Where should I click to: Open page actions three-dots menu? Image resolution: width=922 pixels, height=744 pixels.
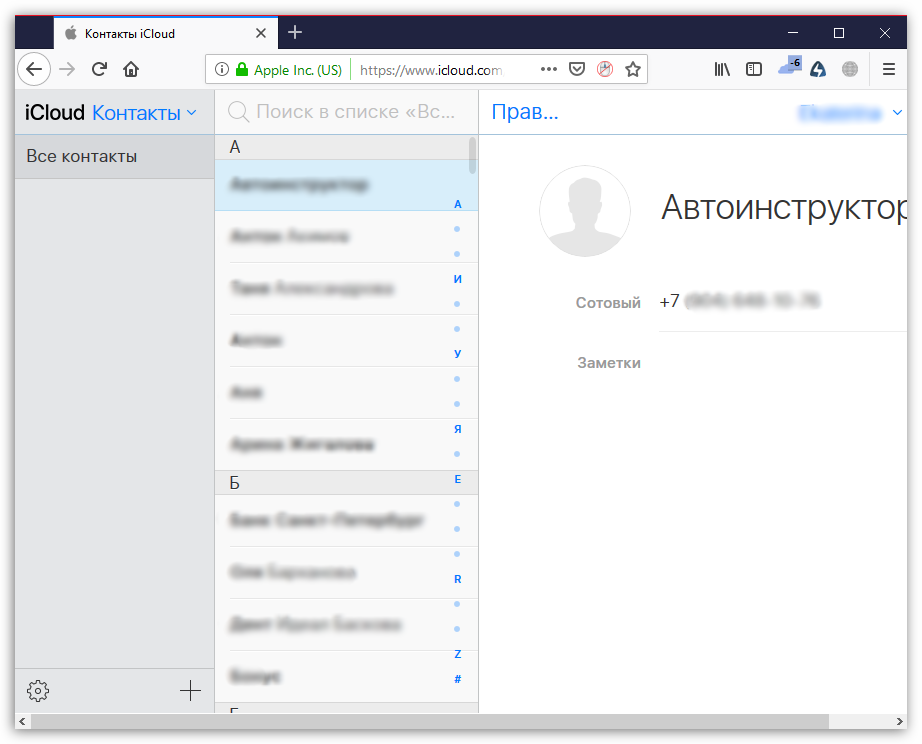pyautogui.click(x=549, y=69)
